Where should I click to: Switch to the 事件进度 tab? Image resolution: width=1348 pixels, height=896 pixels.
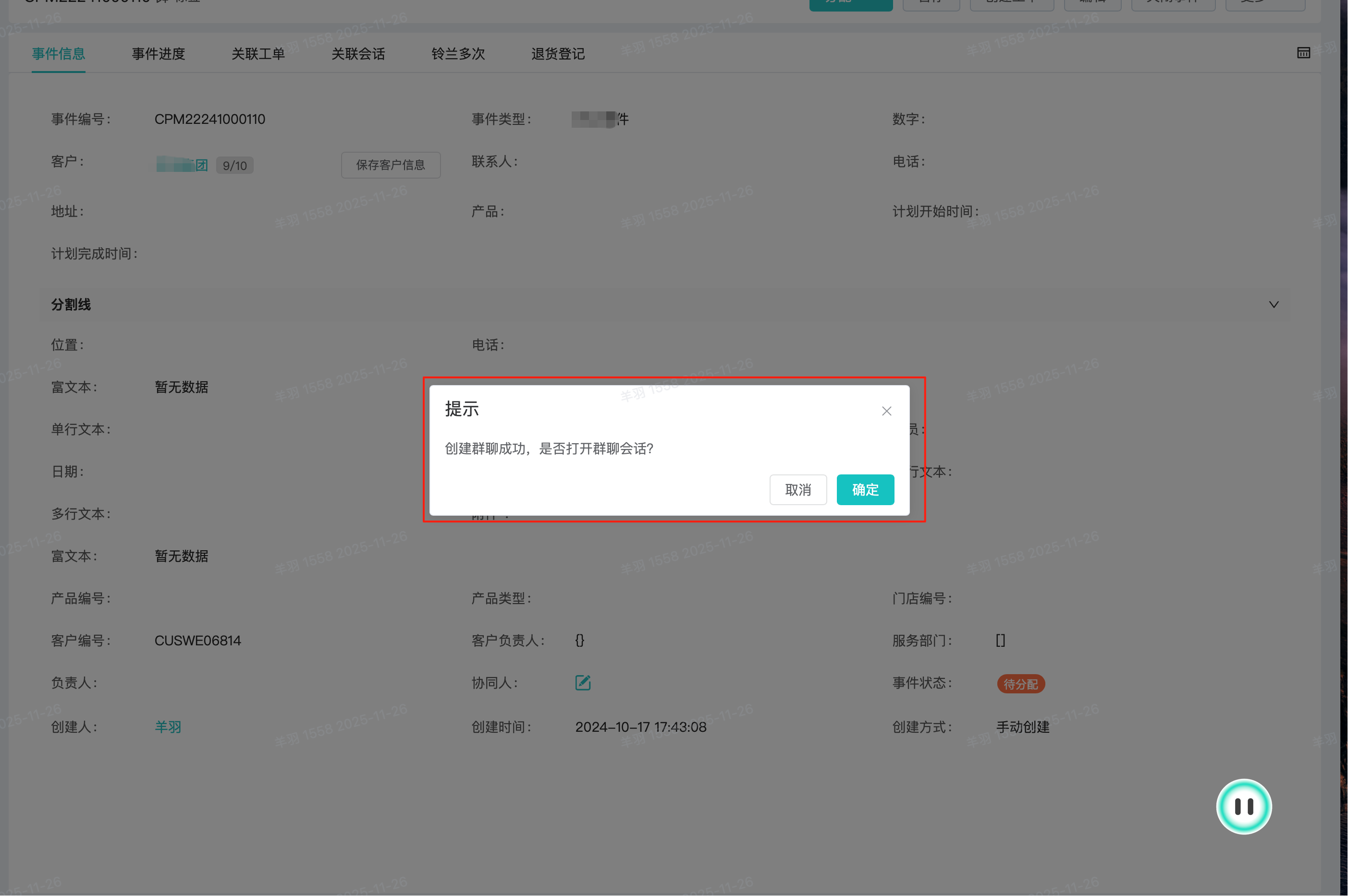point(159,54)
